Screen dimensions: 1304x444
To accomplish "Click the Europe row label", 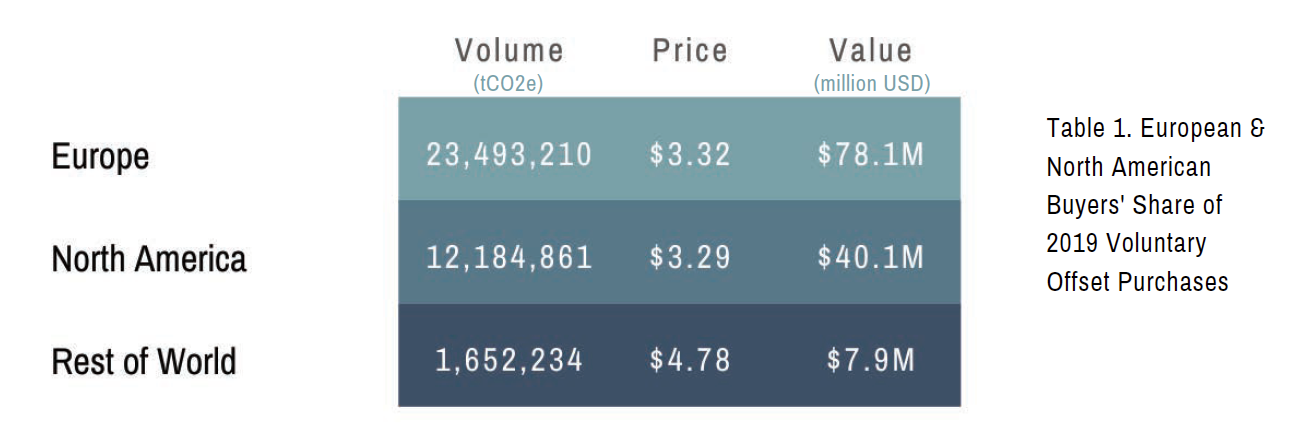I will 100,156.
